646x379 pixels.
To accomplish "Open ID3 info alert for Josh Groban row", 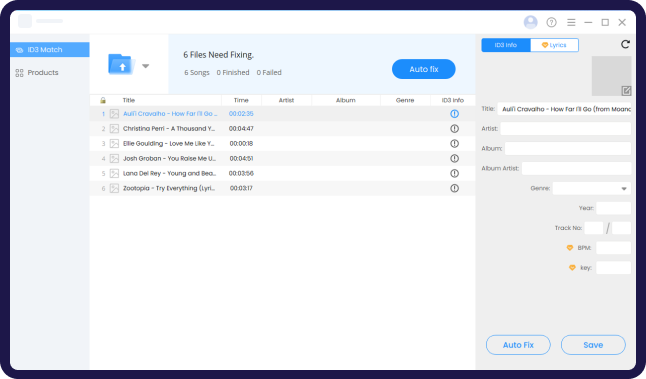I will (454, 158).
